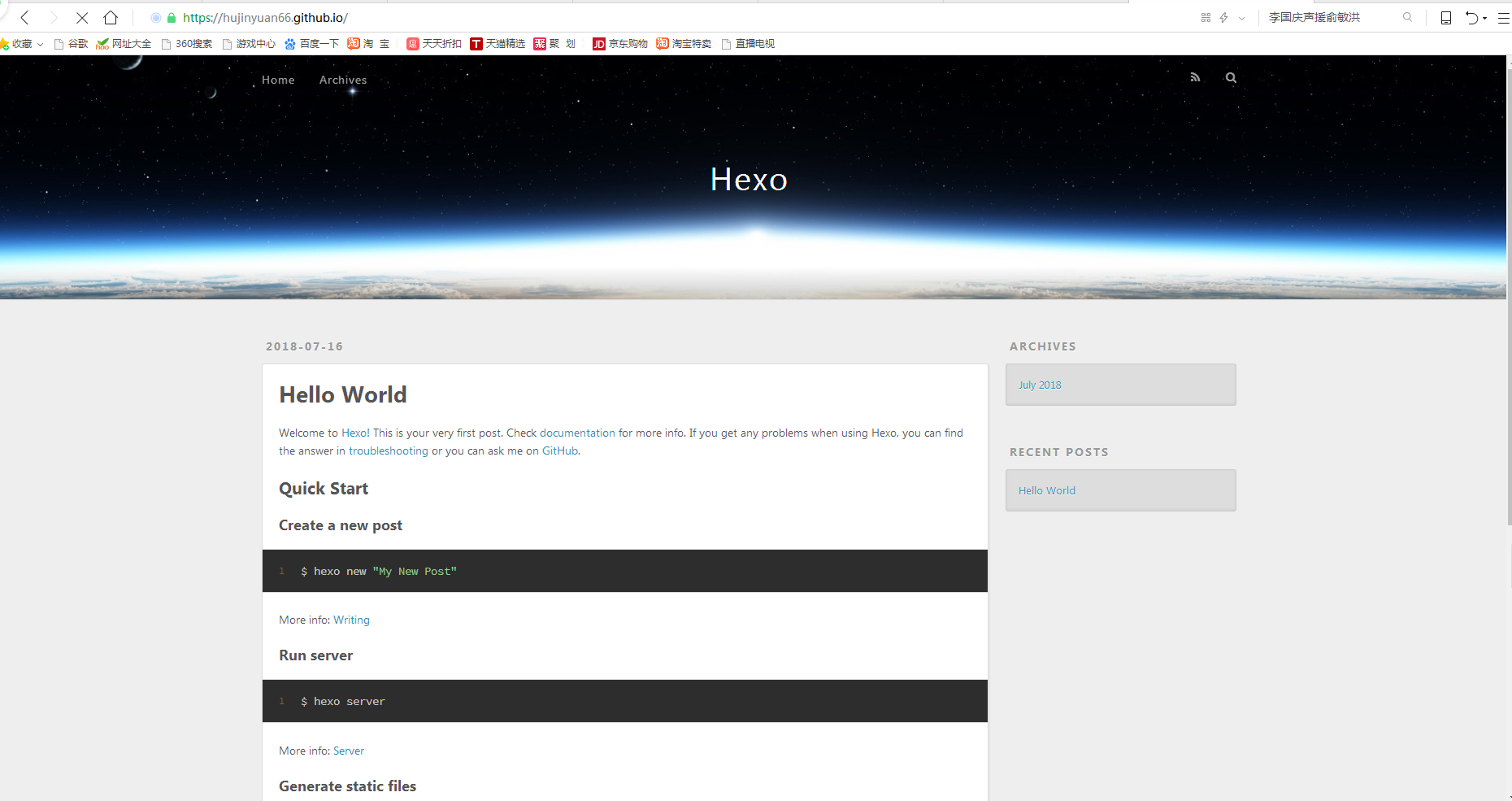The image size is (1512, 801).
Task: Open the July 2018 archive link
Action: [1040, 385]
